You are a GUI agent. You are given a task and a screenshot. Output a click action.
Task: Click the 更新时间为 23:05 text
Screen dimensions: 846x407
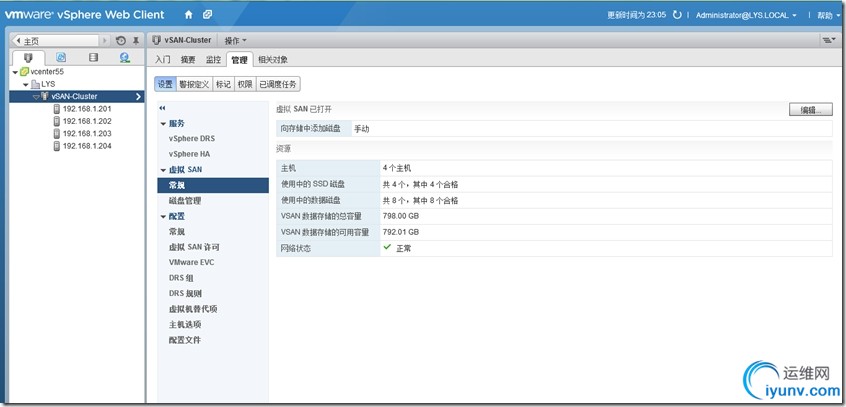[637, 16]
